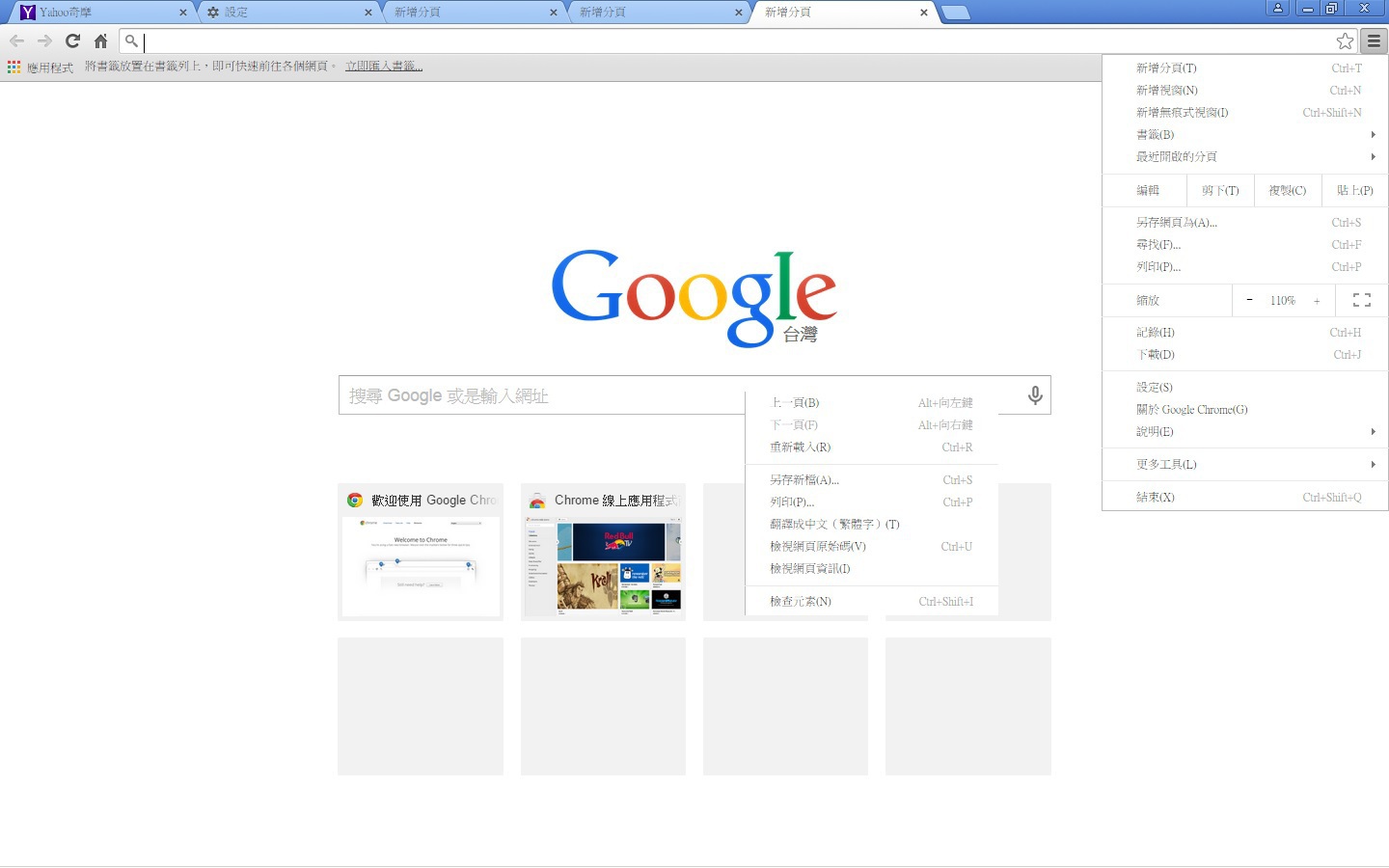Viewport: 1389px width, 868px height.
Task: Increase zoom with the plus button
Action: pos(1316,301)
